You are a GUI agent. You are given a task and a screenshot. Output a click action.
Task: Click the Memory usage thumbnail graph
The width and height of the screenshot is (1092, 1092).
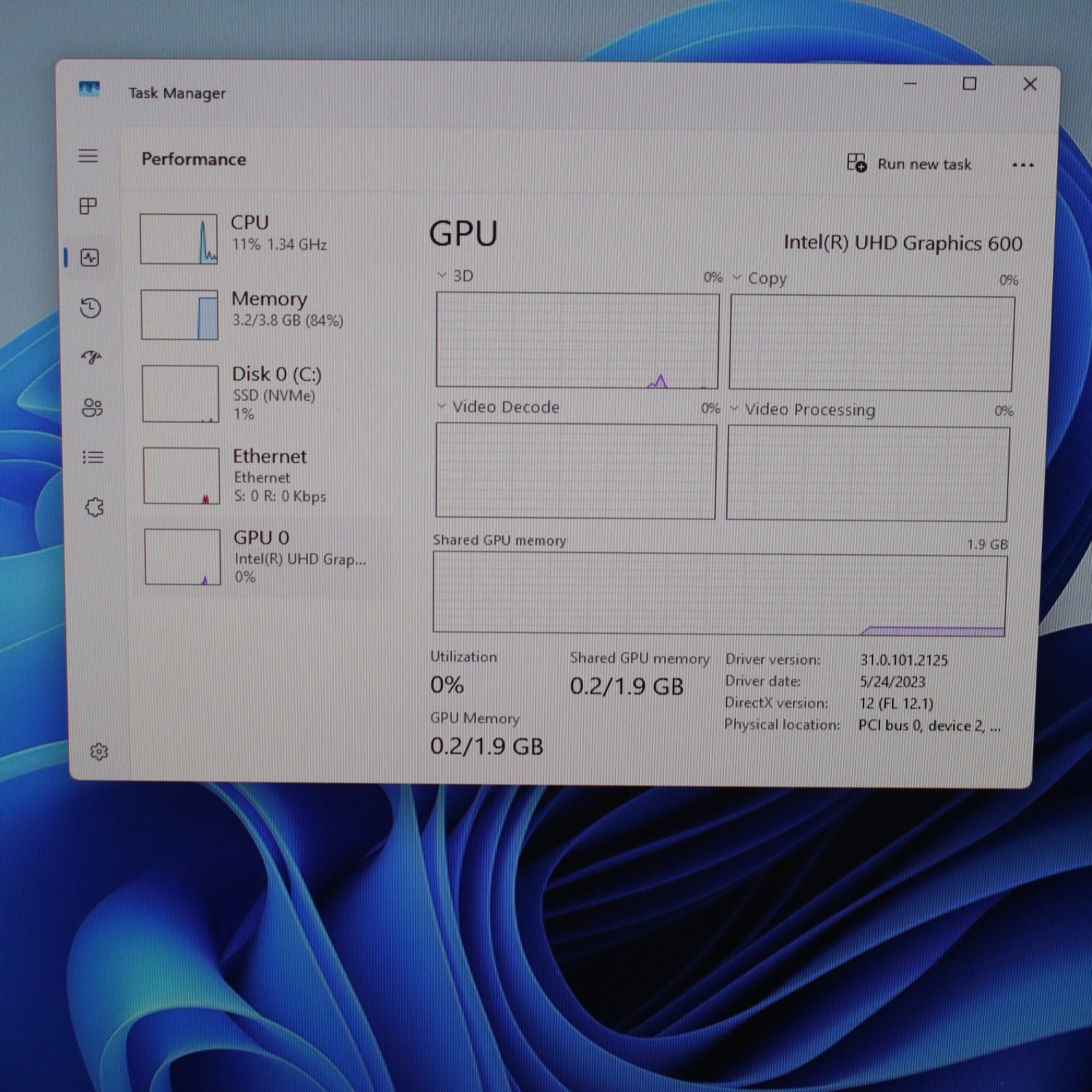179,314
